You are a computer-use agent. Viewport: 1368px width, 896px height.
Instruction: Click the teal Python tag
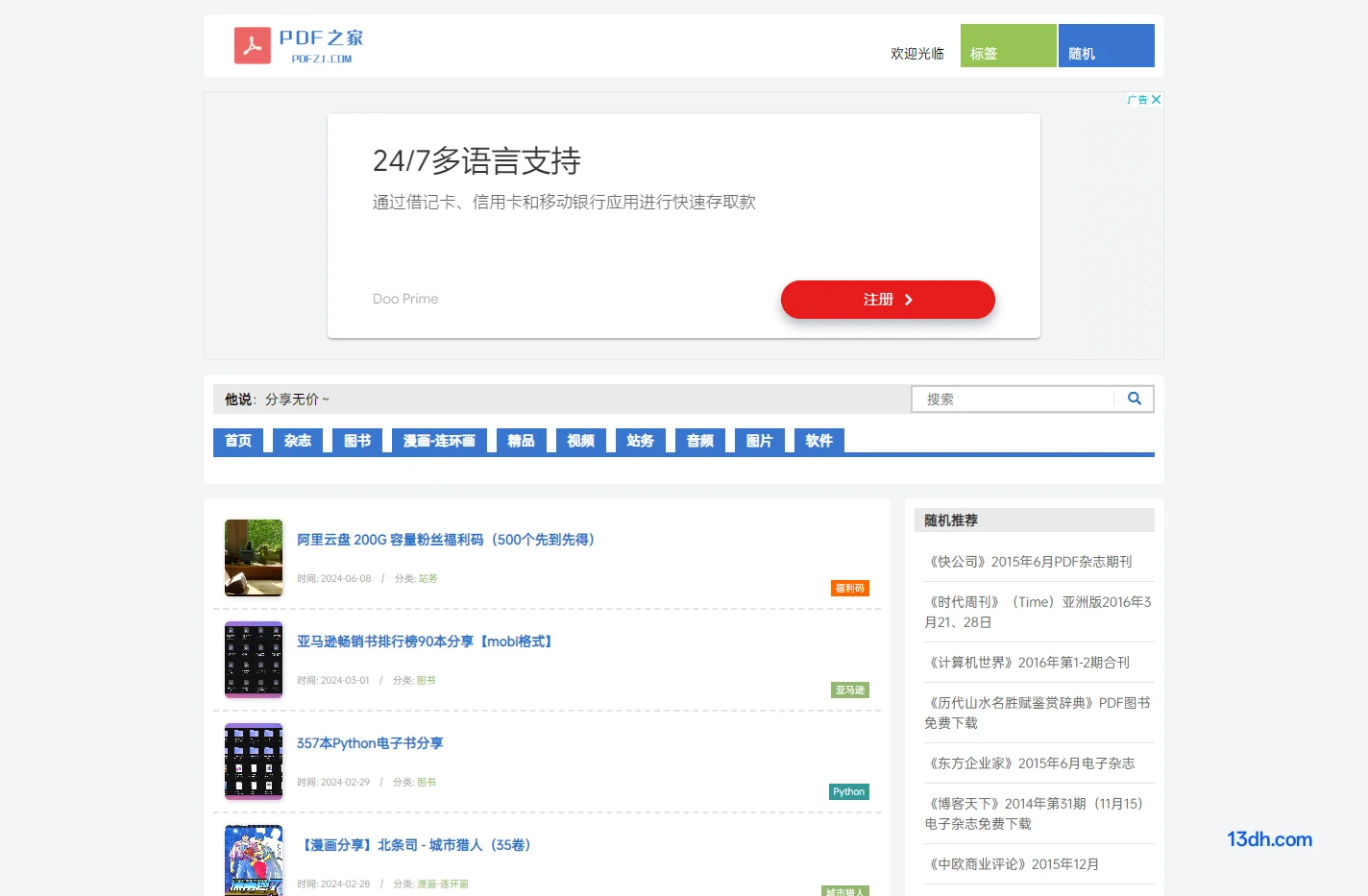pyautogui.click(x=849, y=791)
